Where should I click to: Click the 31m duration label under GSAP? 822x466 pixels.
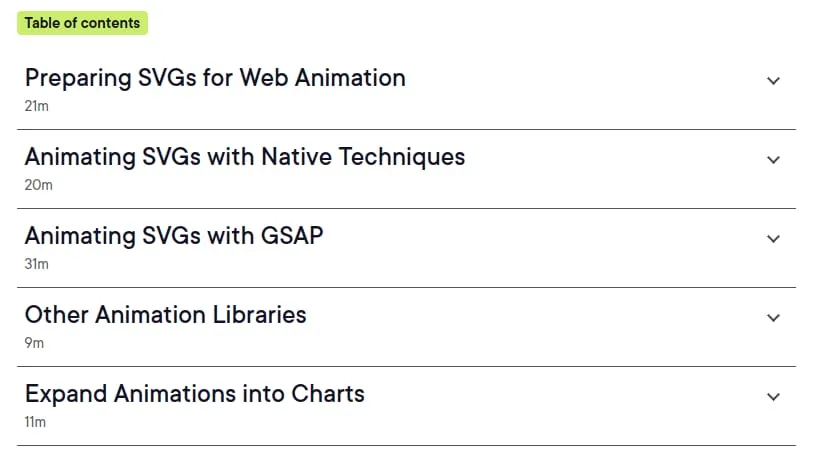point(37,264)
